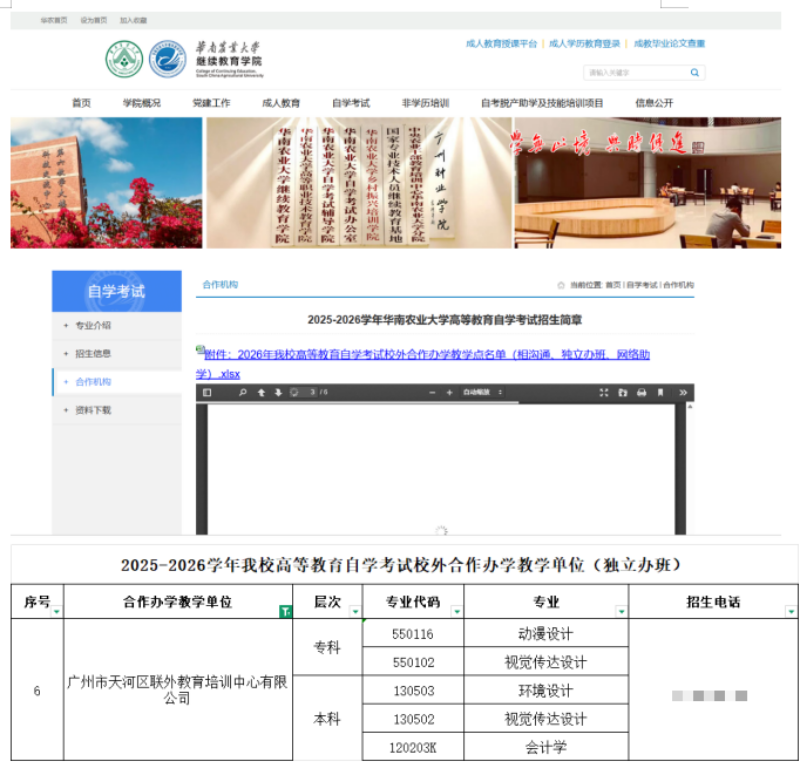Image resolution: width=800 pixels, height=775 pixels.
Task: Click the 自学考试 breadcrumb link
Action: pos(642,285)
